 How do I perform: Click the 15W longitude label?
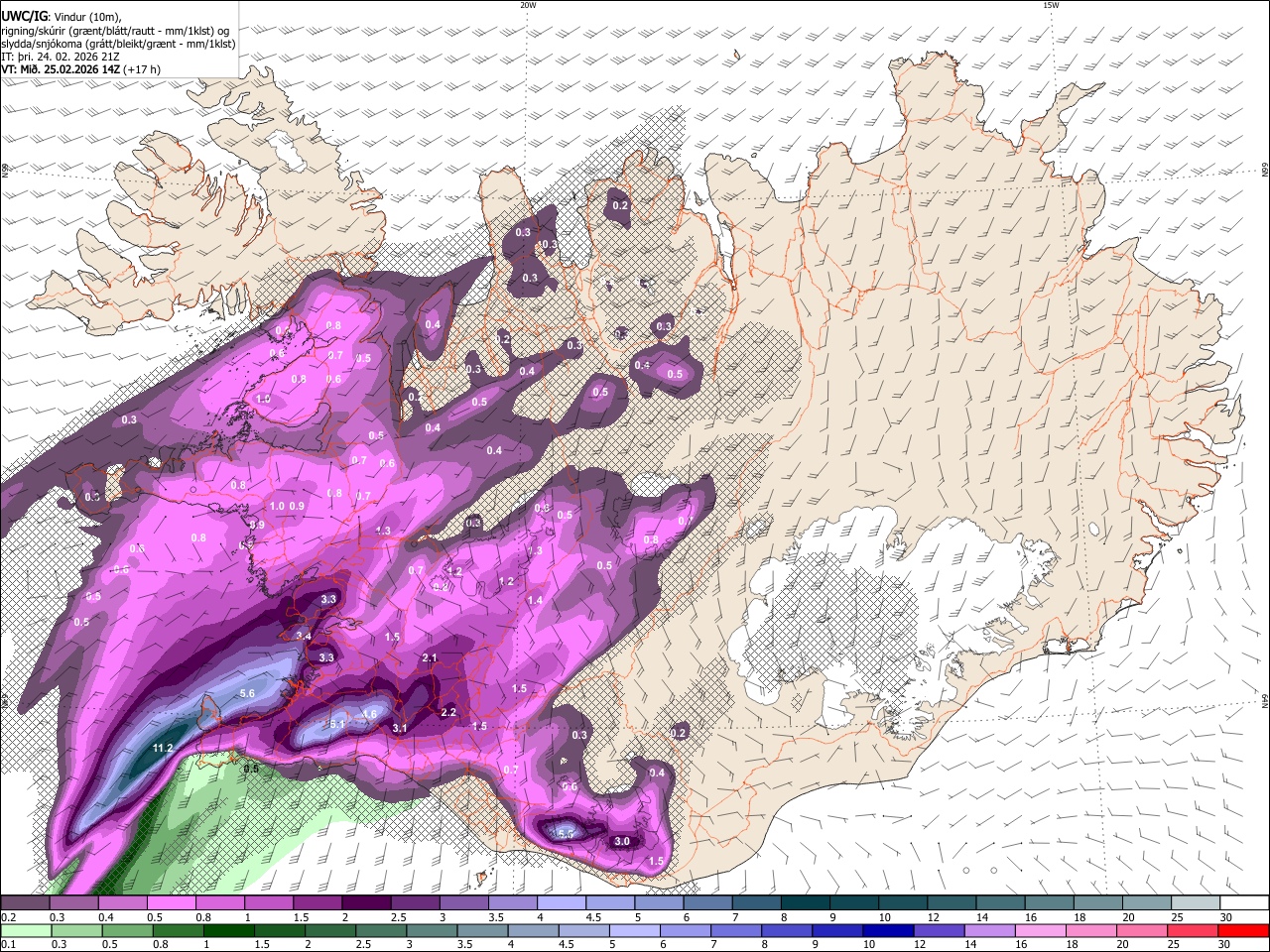pyautogui.click(x=1051, y=5)
